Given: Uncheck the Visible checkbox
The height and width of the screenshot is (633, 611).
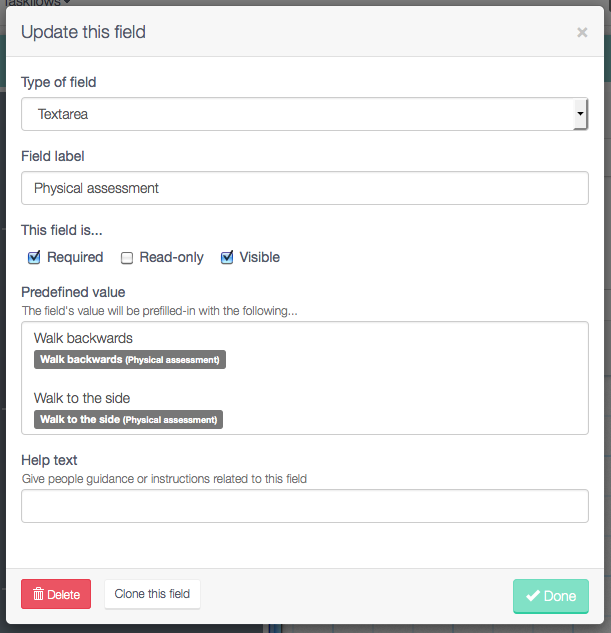Looking at the screenshot, I should coord(227,257).
